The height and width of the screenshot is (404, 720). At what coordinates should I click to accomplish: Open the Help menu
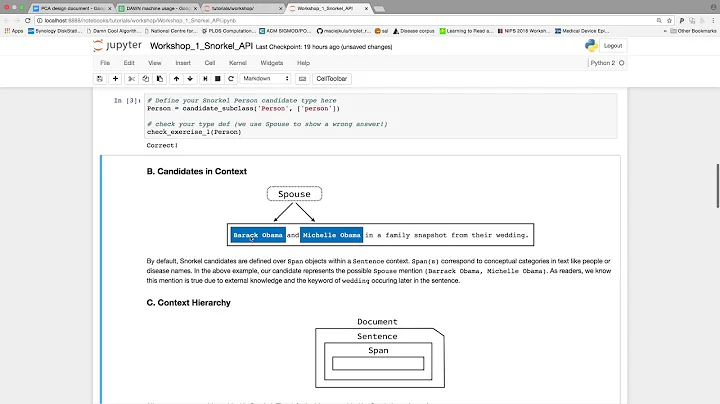pyautogui.click(x=304, y=63)
